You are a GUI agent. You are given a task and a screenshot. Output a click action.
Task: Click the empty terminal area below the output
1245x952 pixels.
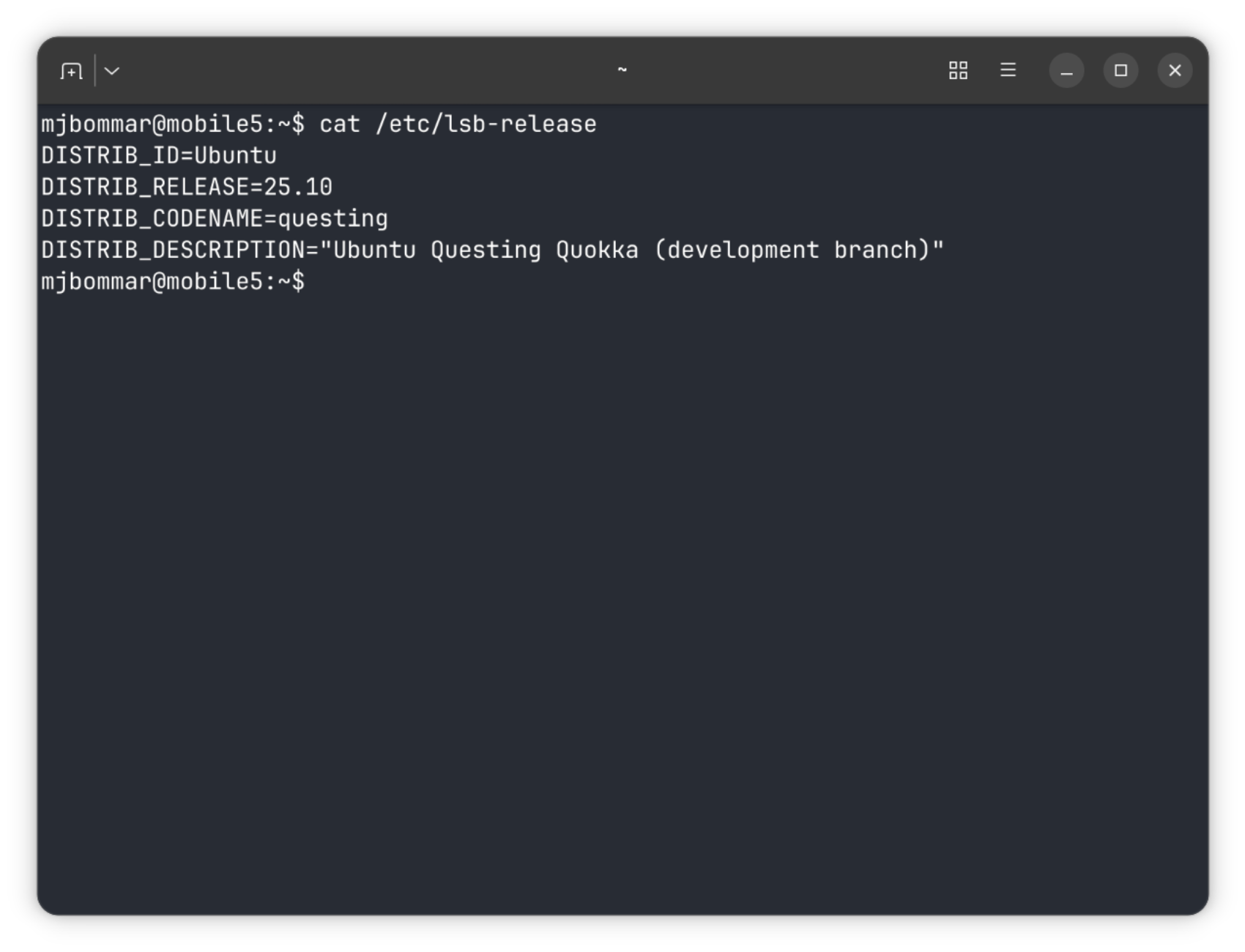pyautogui.click(x=622, y=586)
